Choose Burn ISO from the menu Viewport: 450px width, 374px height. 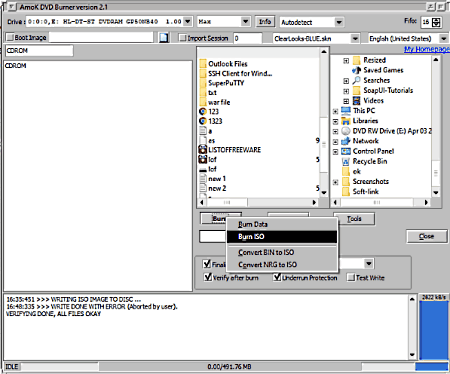pos(282,237)
